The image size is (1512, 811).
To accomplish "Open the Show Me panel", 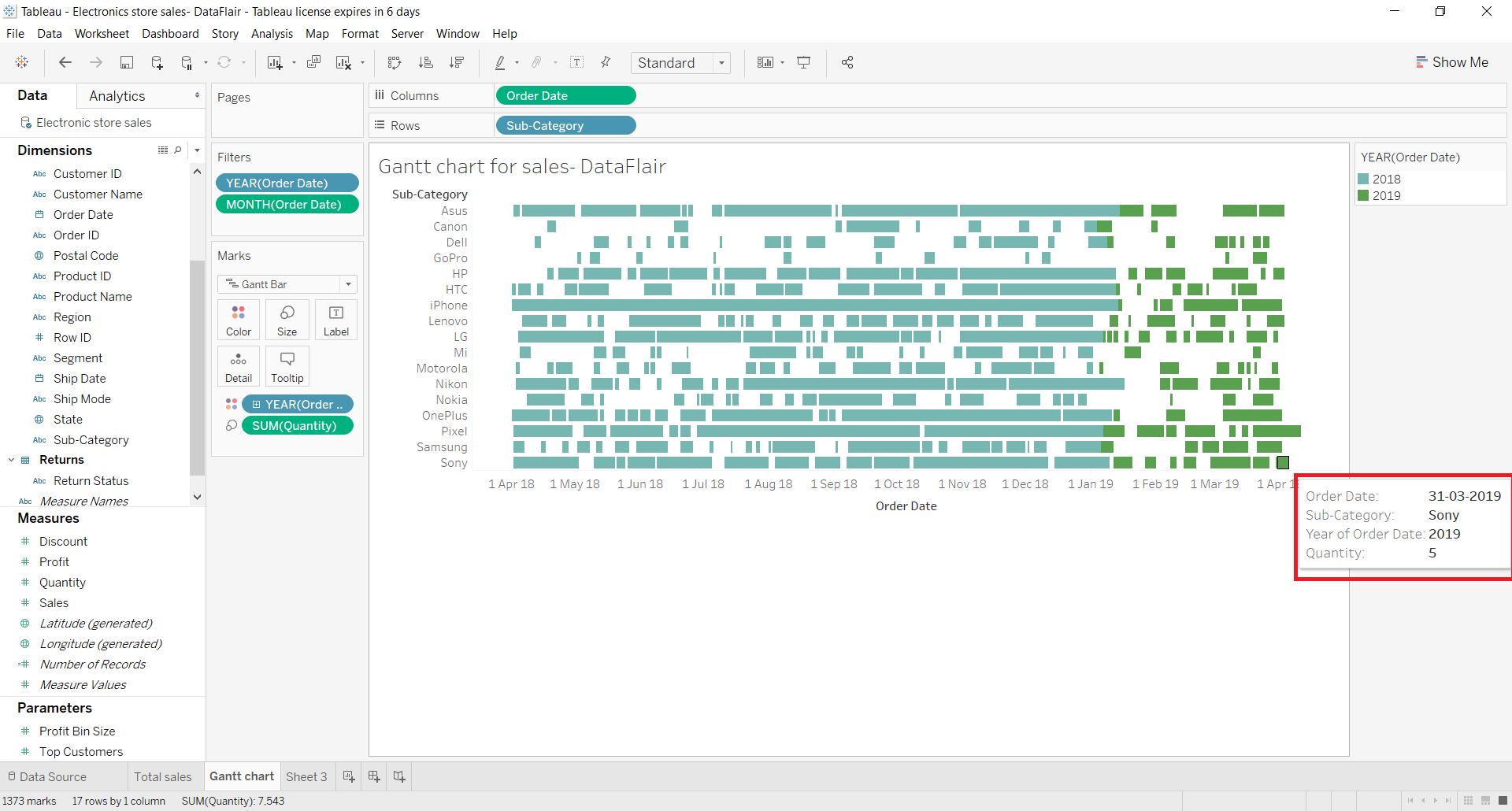I will [x=1453, y=62].
